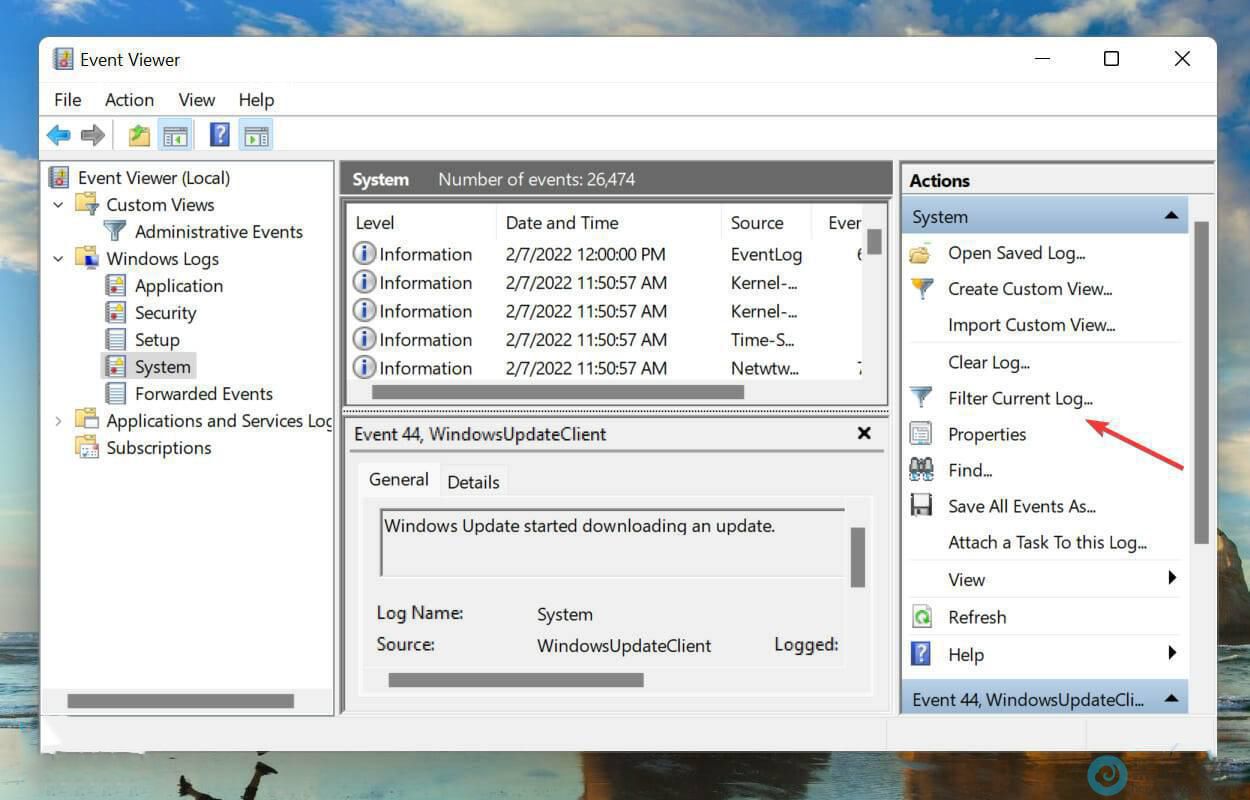Viewport: 1250px width, 800px height.
Task: Click the Refresh icon in Actions pane
Action: [921, 617]
